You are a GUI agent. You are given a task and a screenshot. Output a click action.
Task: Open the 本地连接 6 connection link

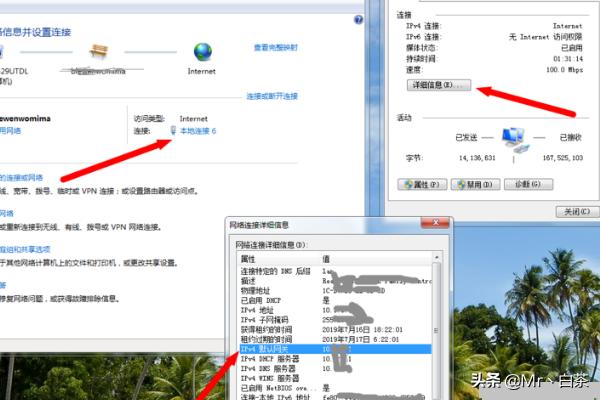198,131
